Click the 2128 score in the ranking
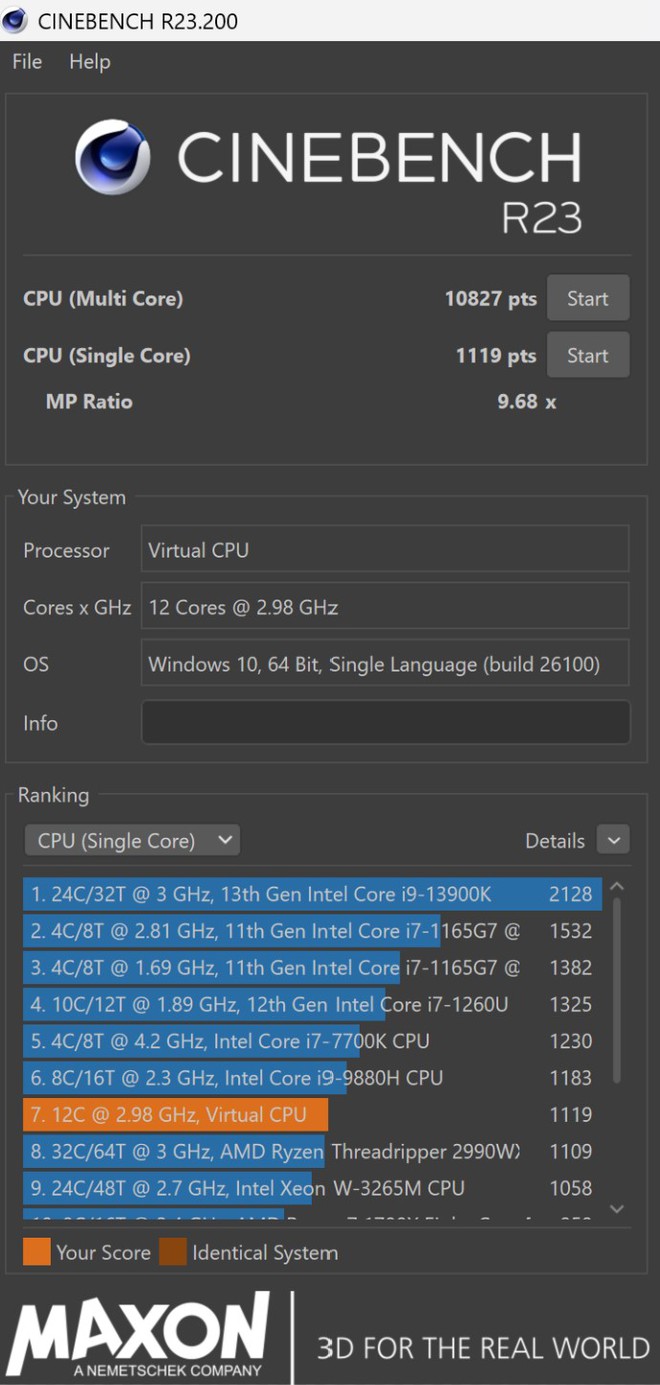Screen dimensions: 660x1385 click(571, 894)
